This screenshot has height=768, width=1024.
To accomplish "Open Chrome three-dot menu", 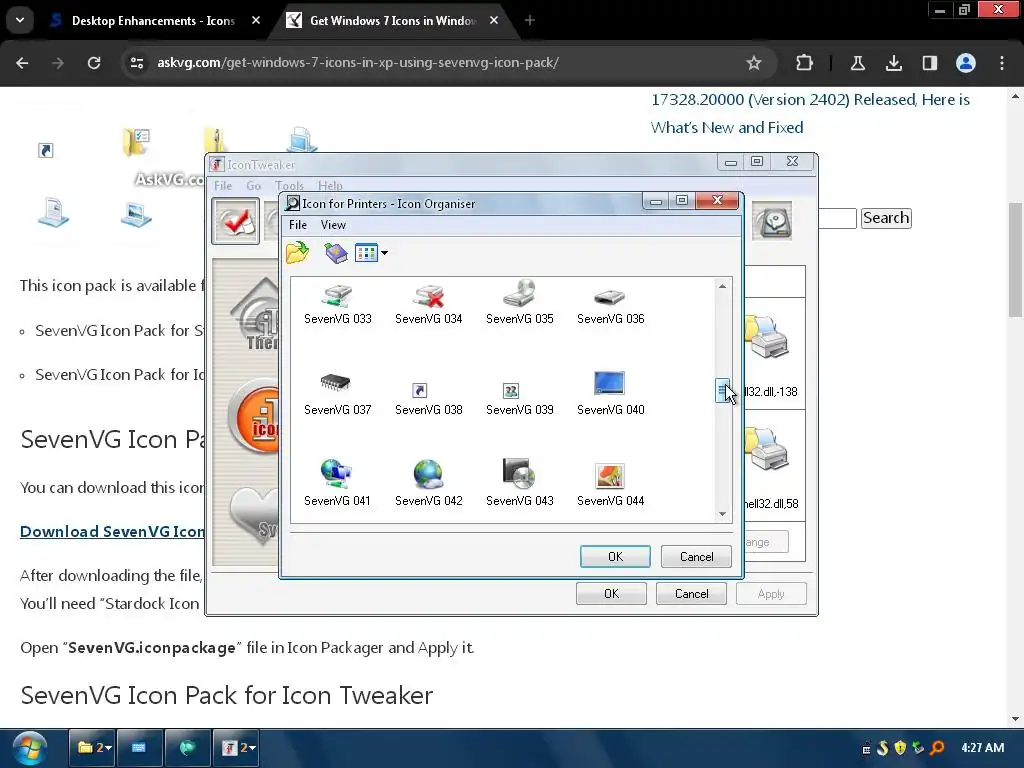I will tap(1002, 63).
